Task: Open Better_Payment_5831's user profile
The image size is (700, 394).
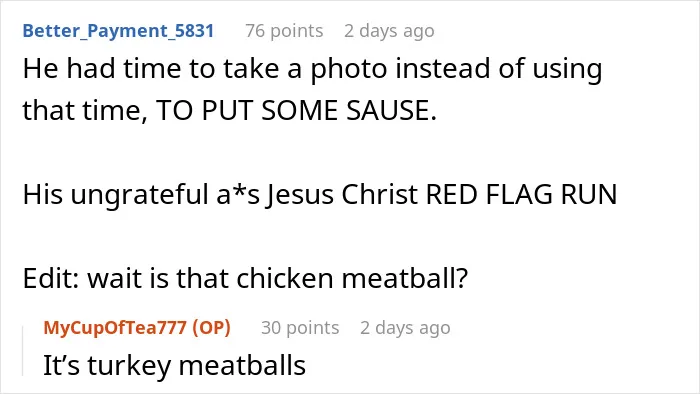Action: pyautogui.click(x=118, y=31)
